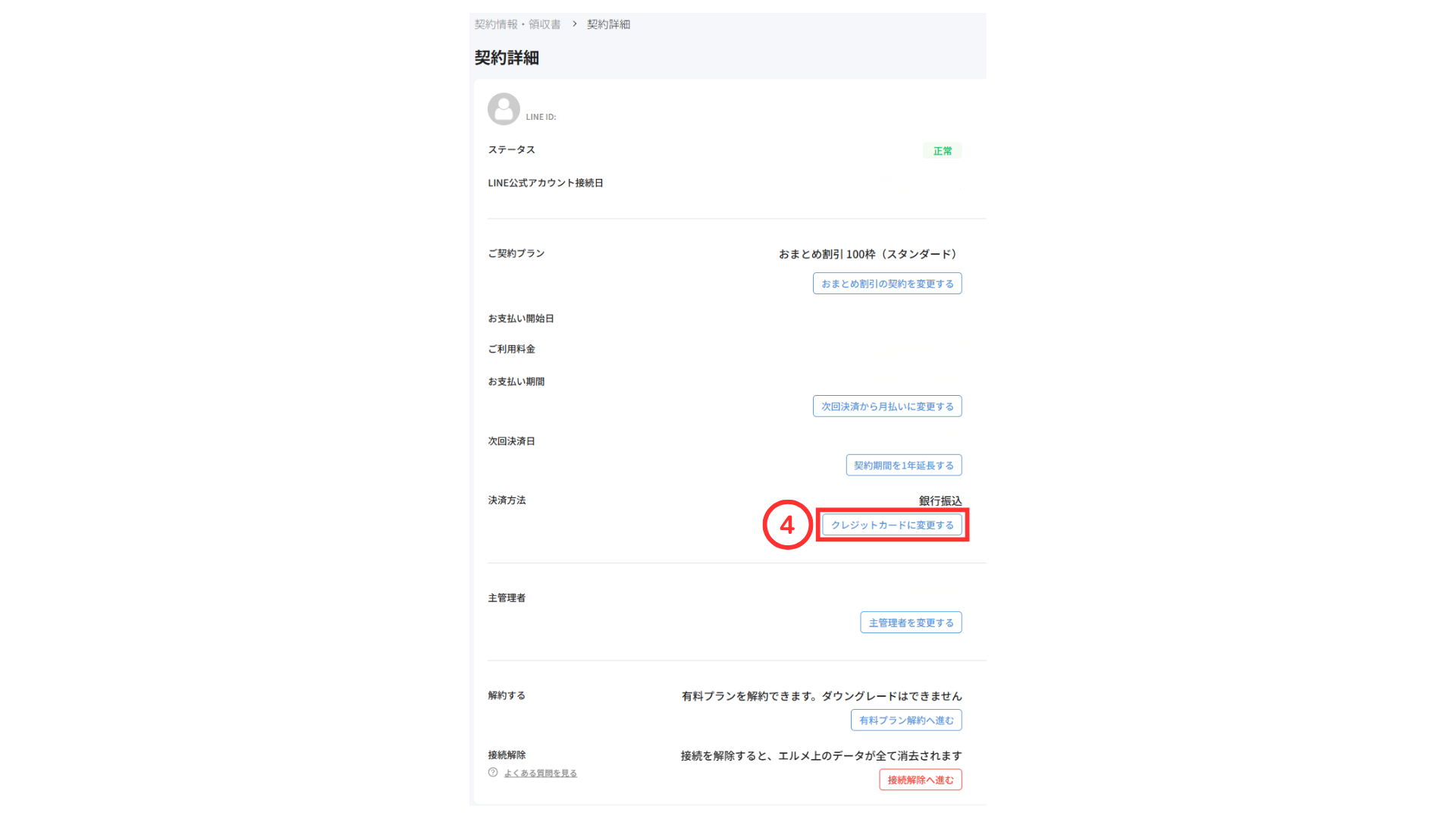Click the green 正常 status badge

point(942,151)
